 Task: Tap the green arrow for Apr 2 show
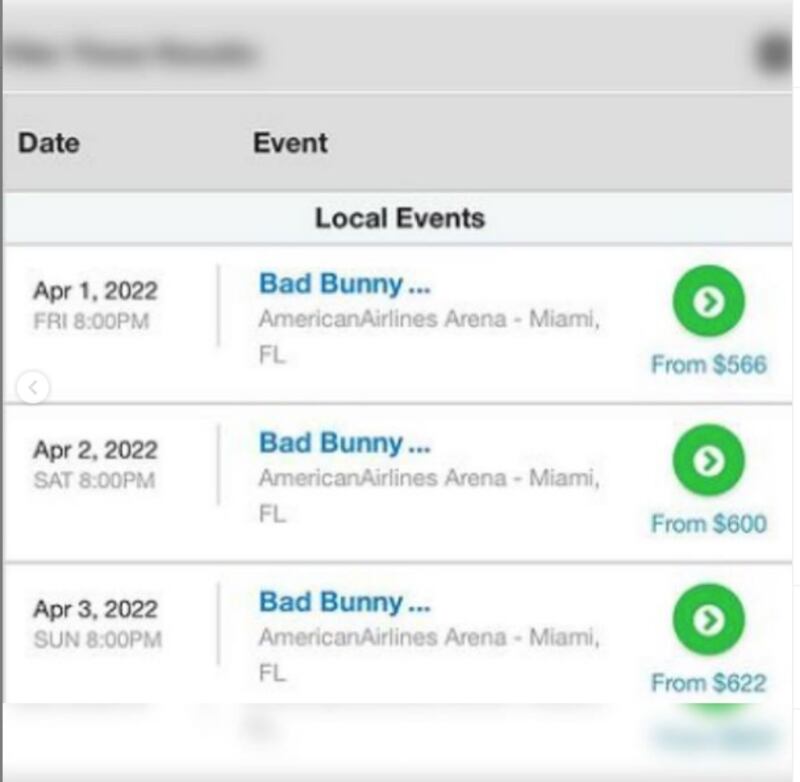coord(708,461)
